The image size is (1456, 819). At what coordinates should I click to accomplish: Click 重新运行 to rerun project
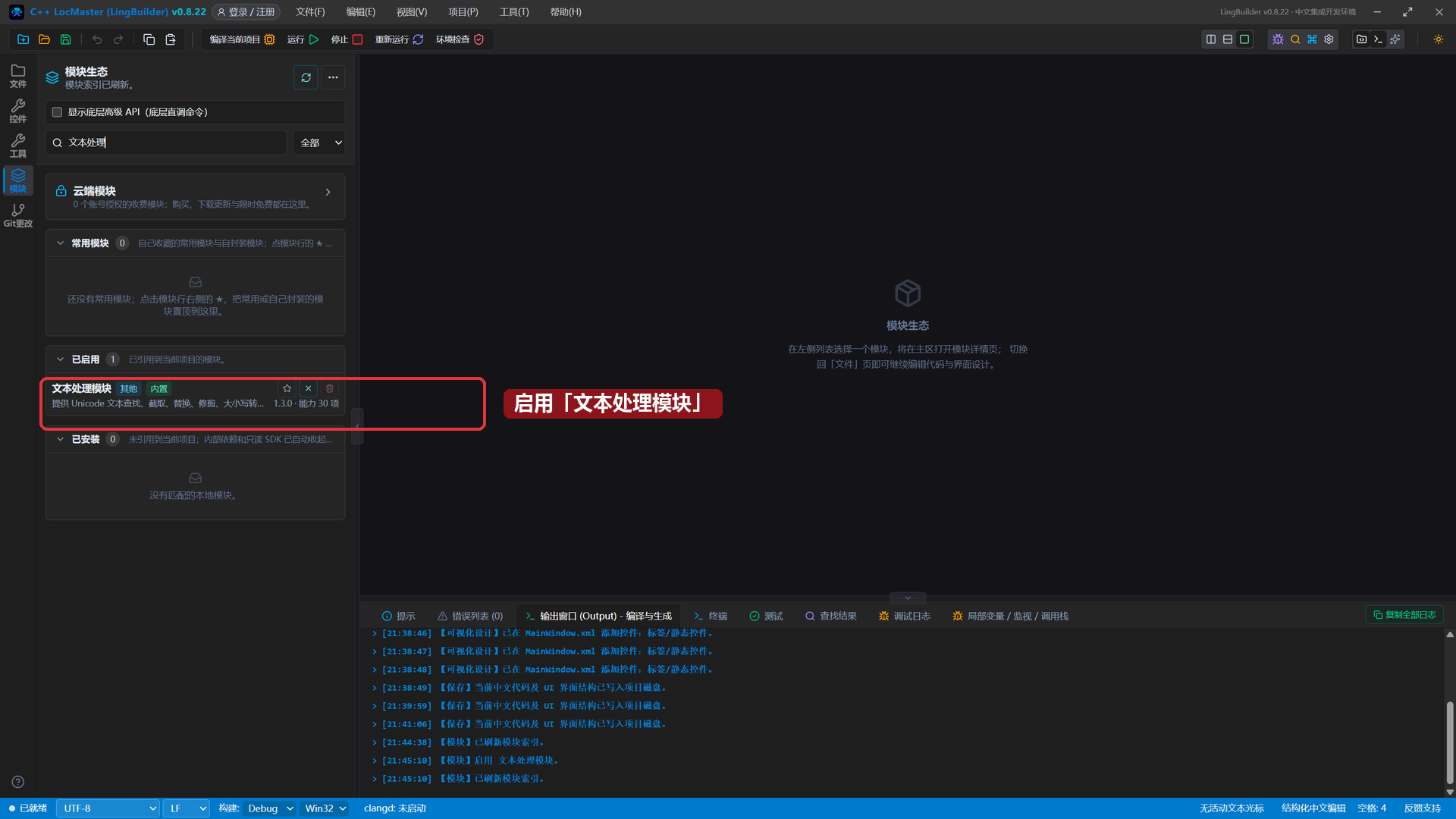399,39
